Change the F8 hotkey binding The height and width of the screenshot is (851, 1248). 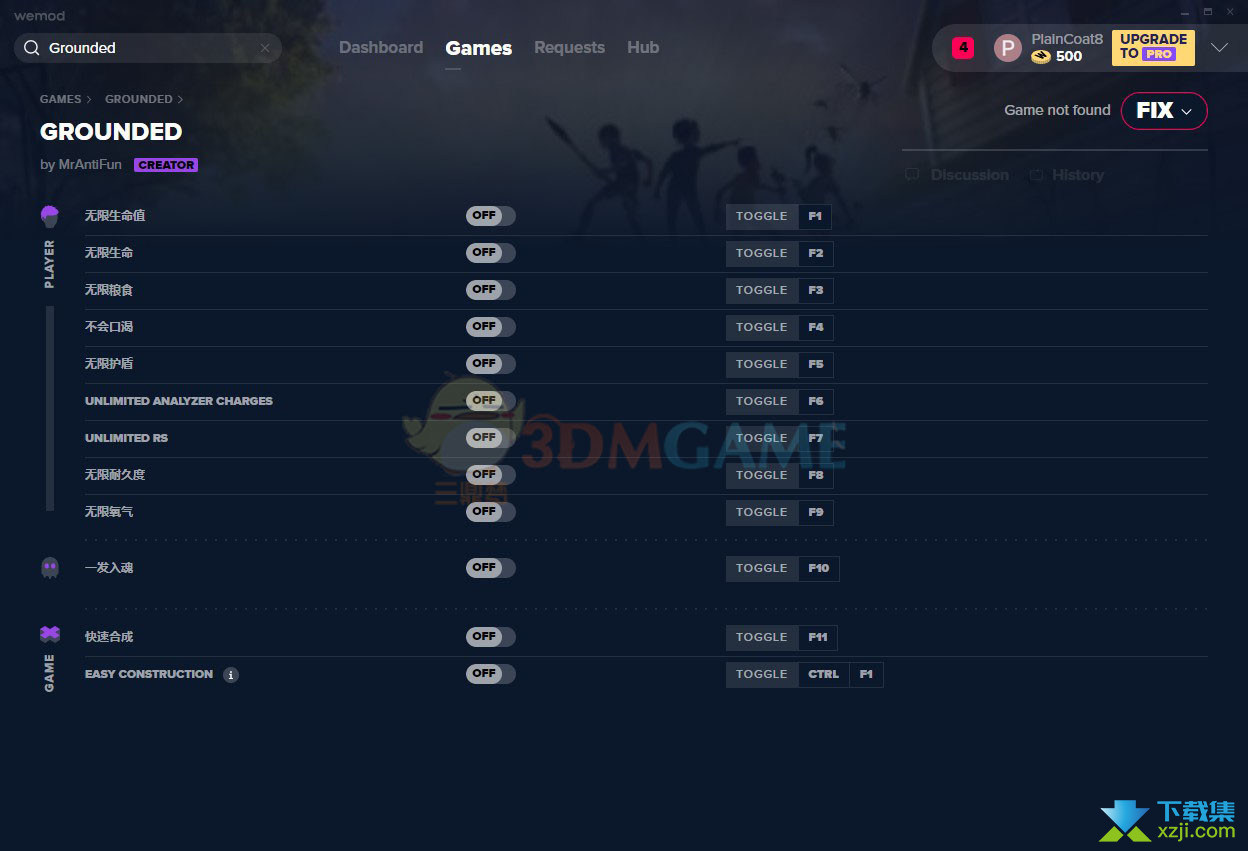click(x=816, y=475)
